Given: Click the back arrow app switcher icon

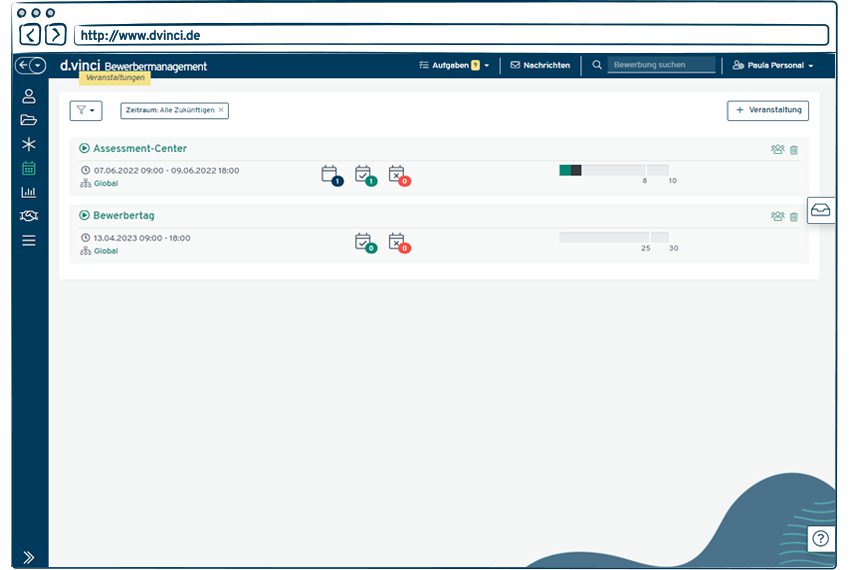Looking at the screenshot, I should tap(30, 66).
